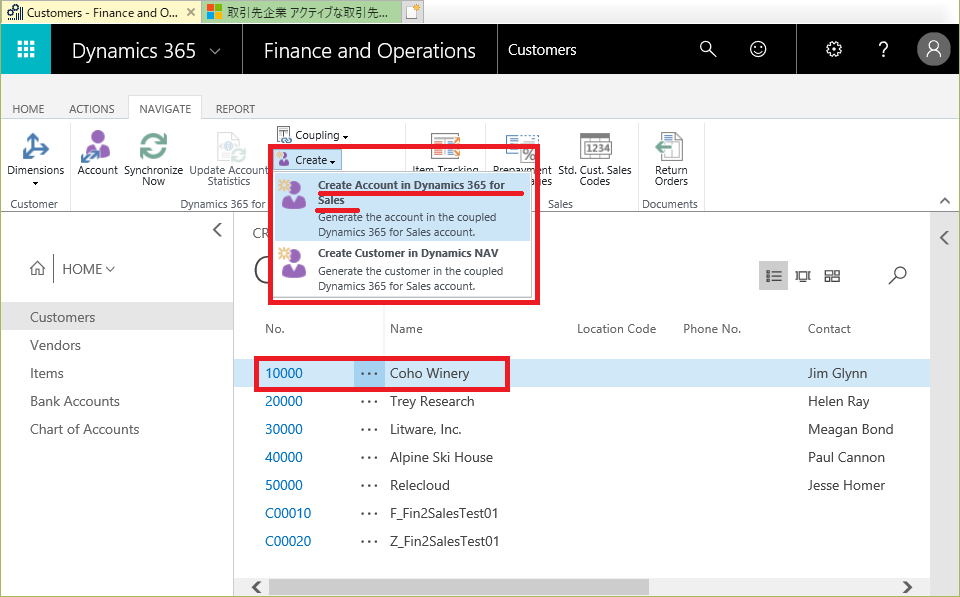Open customer number 50000

click(x=283, y=486)
